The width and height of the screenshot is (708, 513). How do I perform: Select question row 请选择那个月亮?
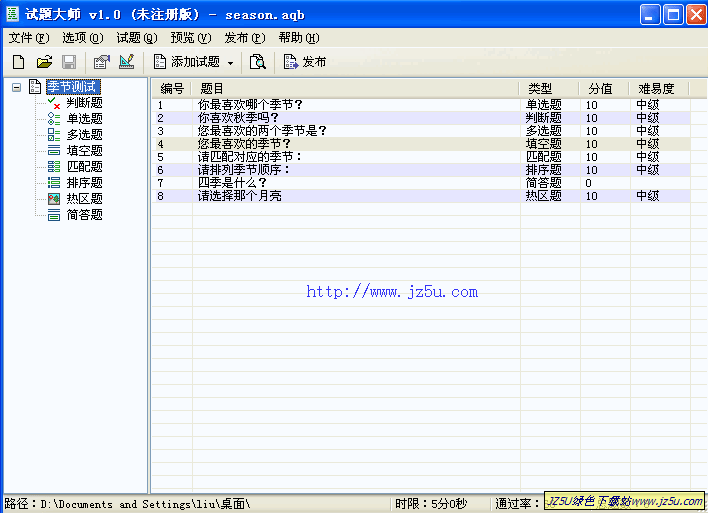pos(240,196)
